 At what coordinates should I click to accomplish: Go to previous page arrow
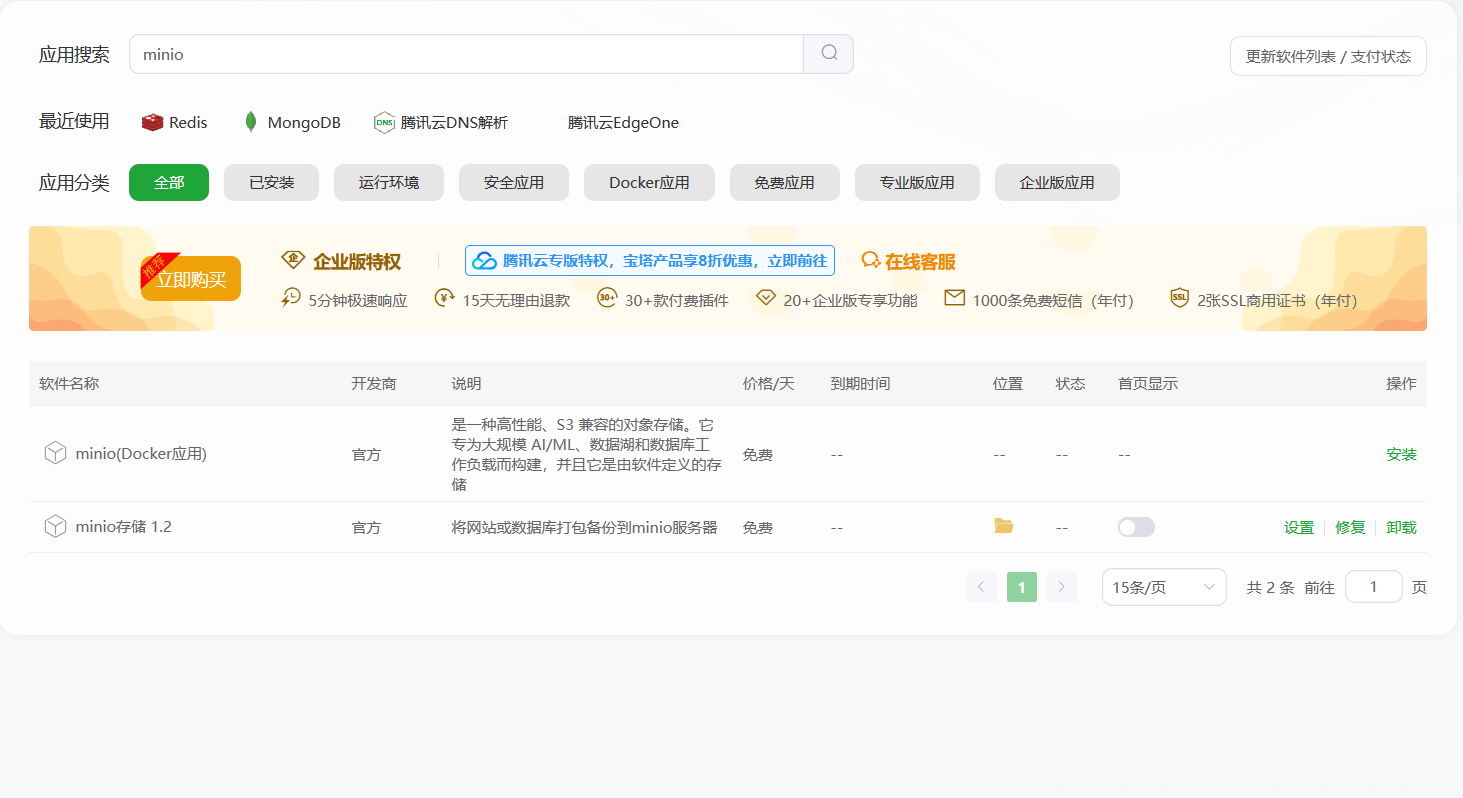[x=981, y=587]
